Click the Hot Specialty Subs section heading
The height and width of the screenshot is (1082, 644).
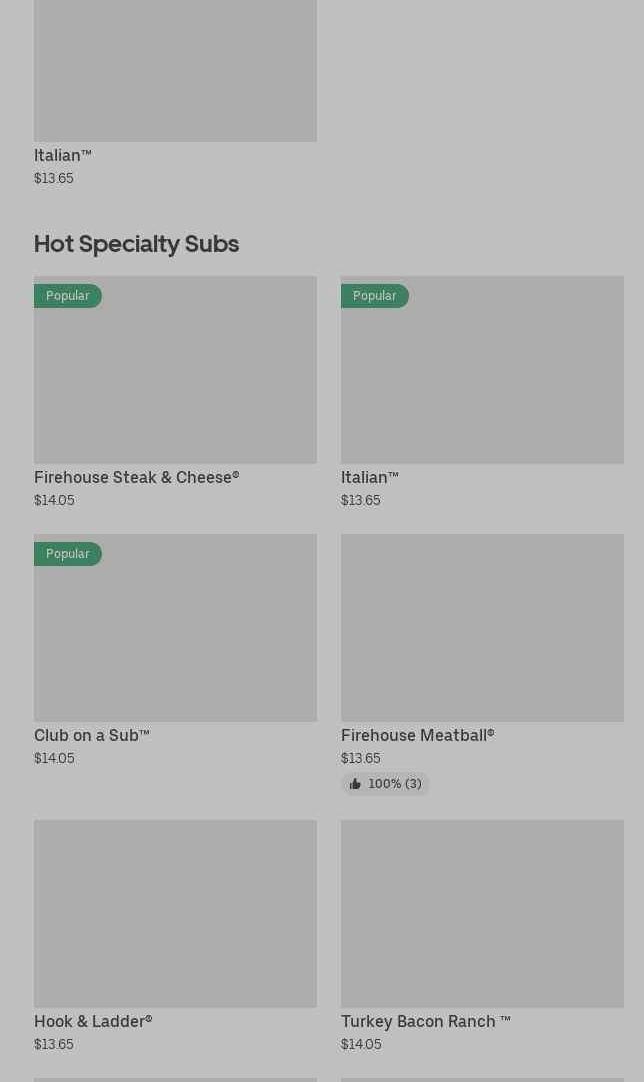click(136, 244)
